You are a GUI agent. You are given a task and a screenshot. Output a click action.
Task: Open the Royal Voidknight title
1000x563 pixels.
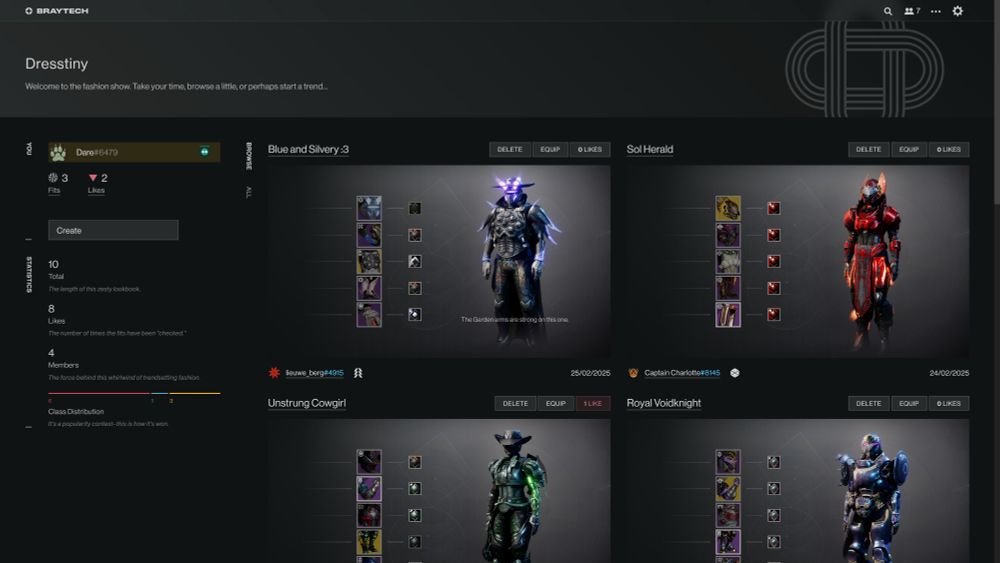(x=663, y=403)
